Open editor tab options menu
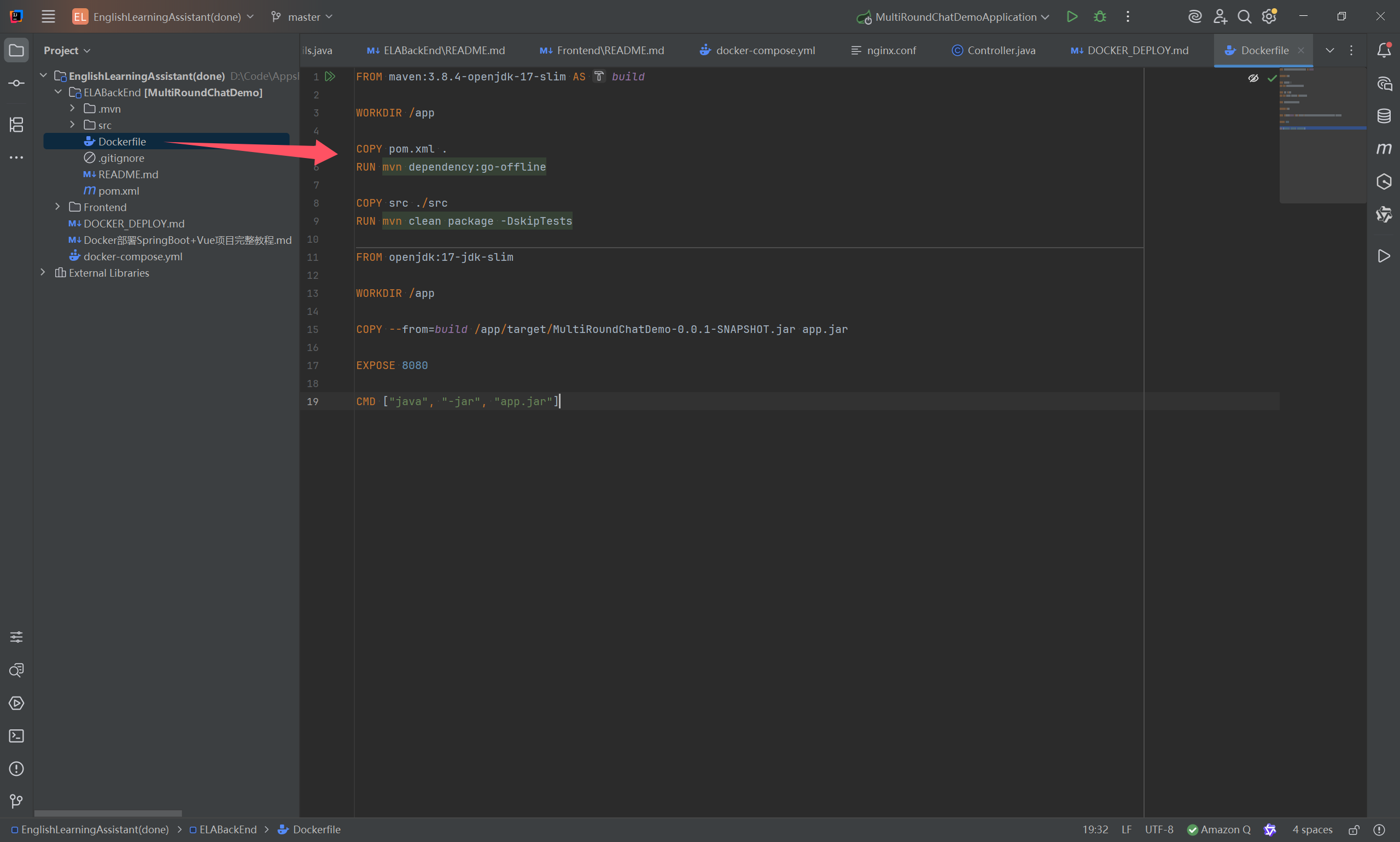Image resolution: width=1400 pixels, height=842 pixels. coord(1351,50)
